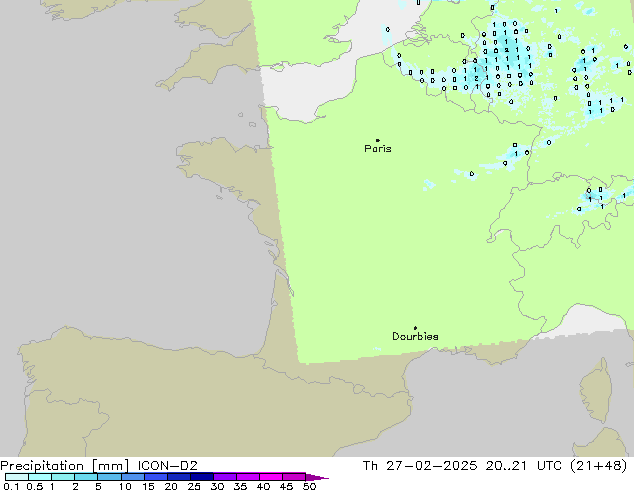Click the 'Precipitation [mm]' title text

click(65, 466)
